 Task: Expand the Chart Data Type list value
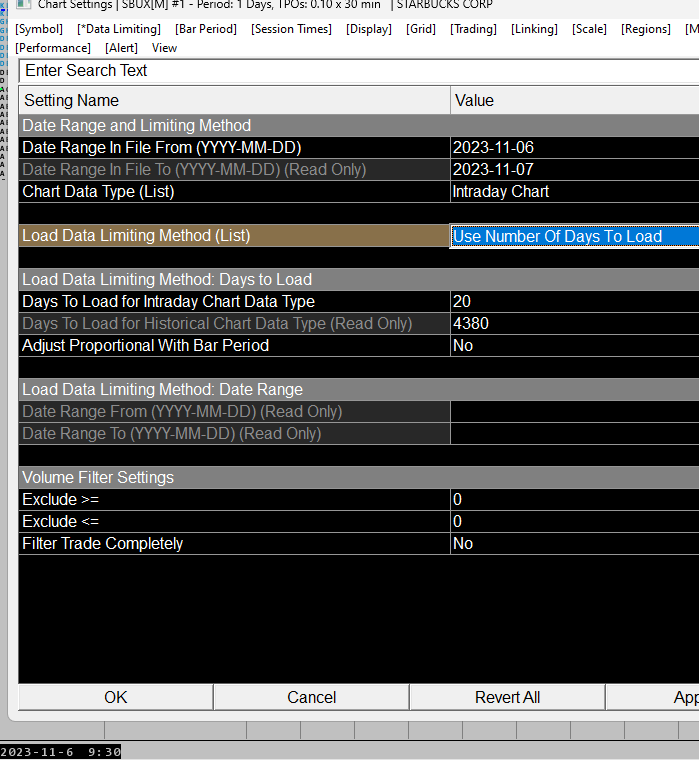tap(575, 192)
